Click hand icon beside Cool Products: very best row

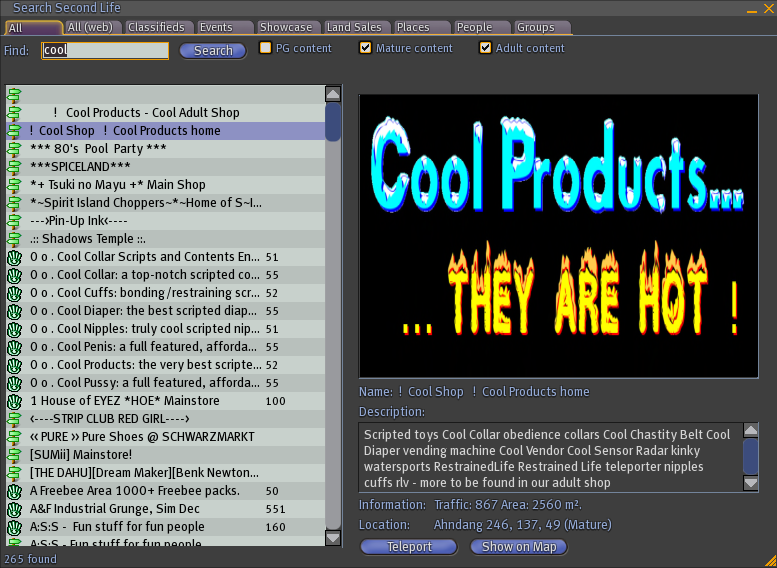[x=14, y=365]
